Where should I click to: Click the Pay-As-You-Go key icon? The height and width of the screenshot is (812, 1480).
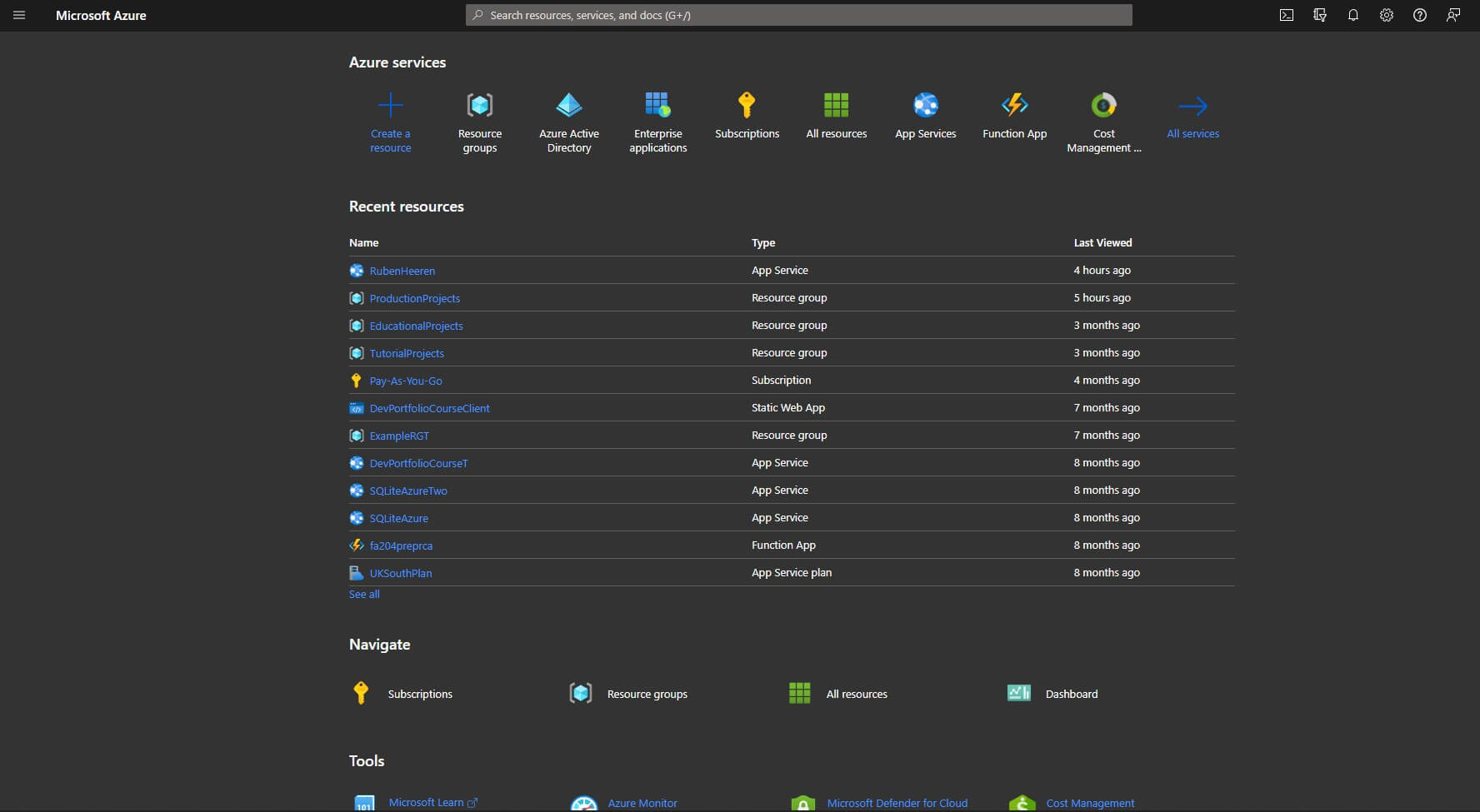[x=357, y=381]
